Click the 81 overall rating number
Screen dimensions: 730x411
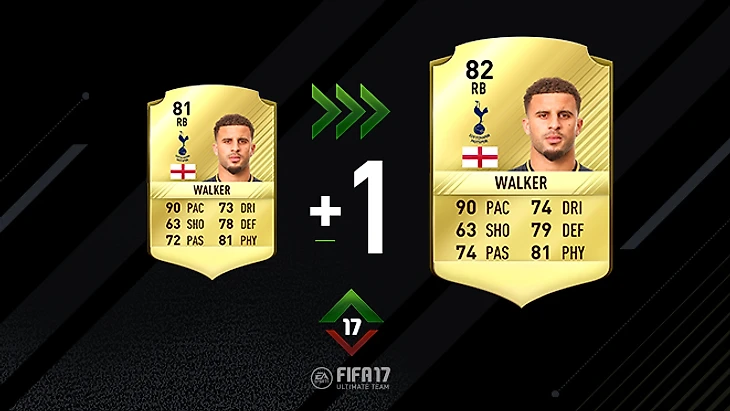point(182,108)
